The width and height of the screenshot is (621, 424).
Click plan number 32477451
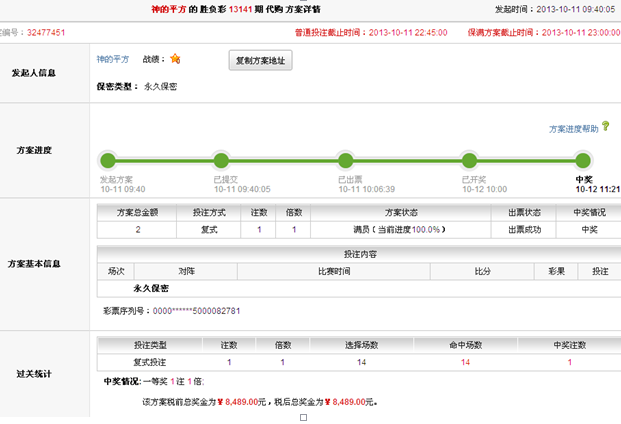point(46,32)
